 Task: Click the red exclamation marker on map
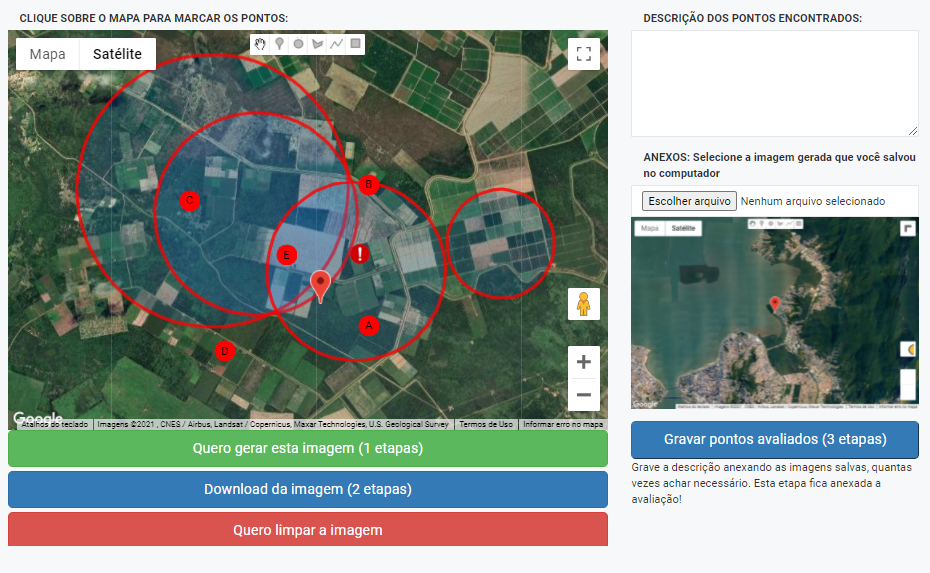(361, 254)
